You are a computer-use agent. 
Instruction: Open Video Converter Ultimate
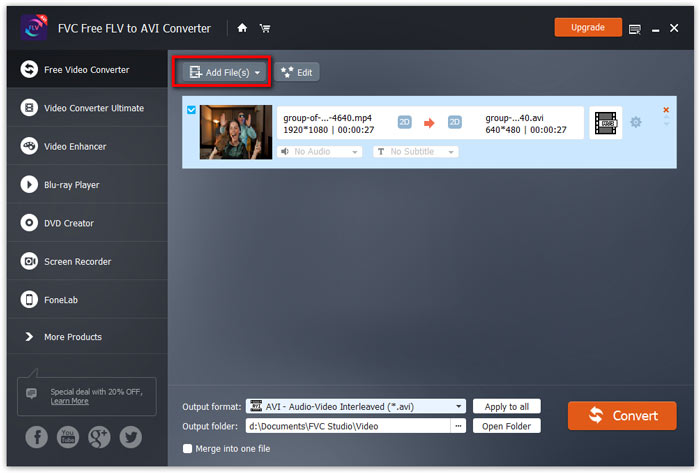click(87, 108)
